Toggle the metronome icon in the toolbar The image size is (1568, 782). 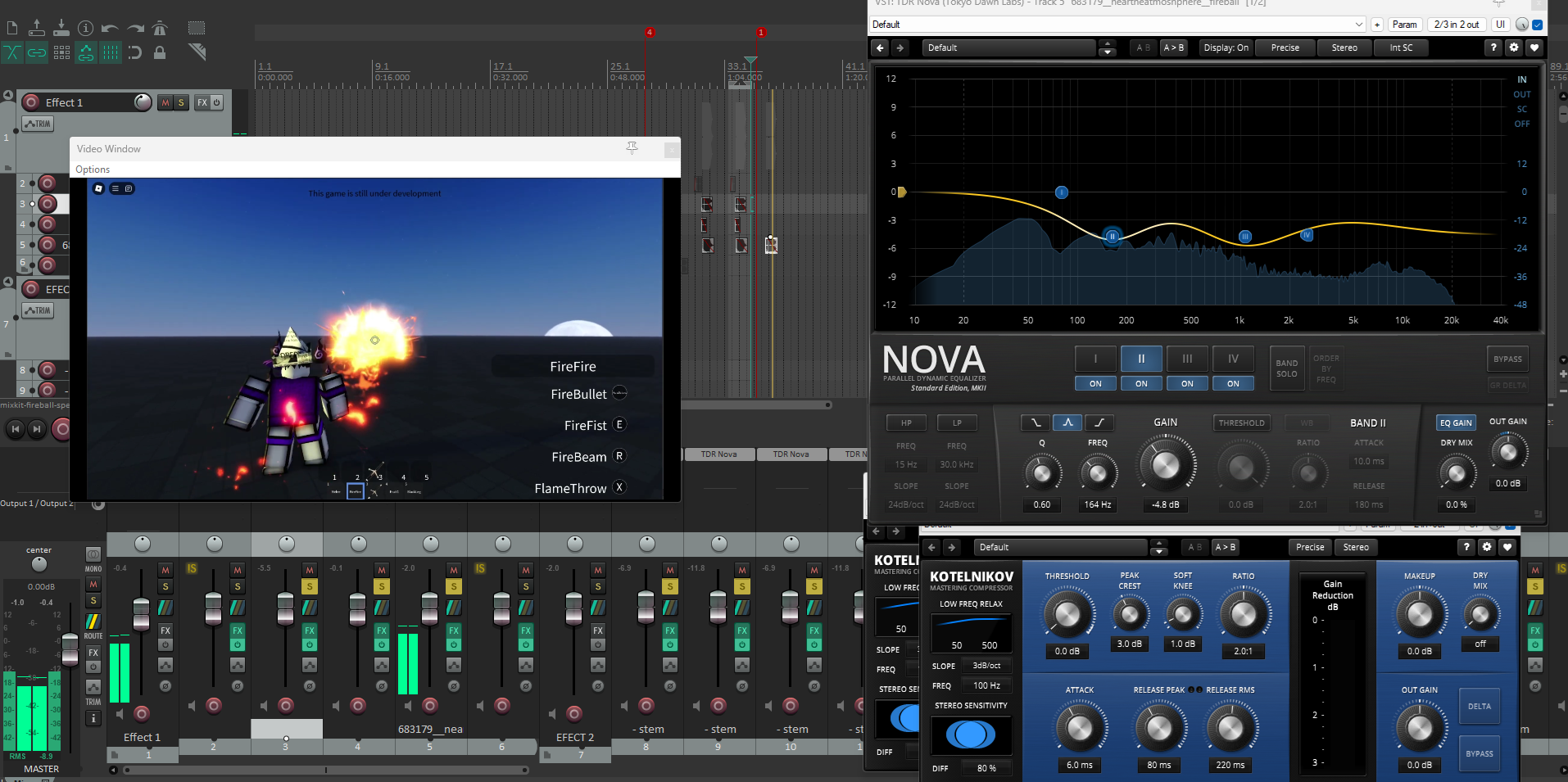(160, 29)
